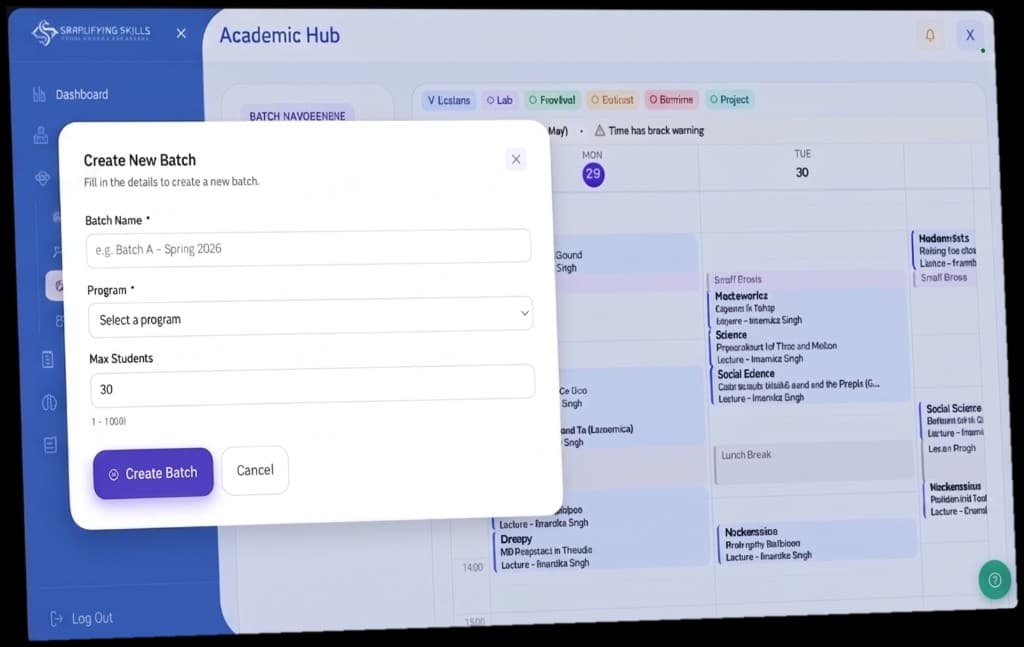
Task: Select Tuesday 30 column header
Action: [802, 164]
